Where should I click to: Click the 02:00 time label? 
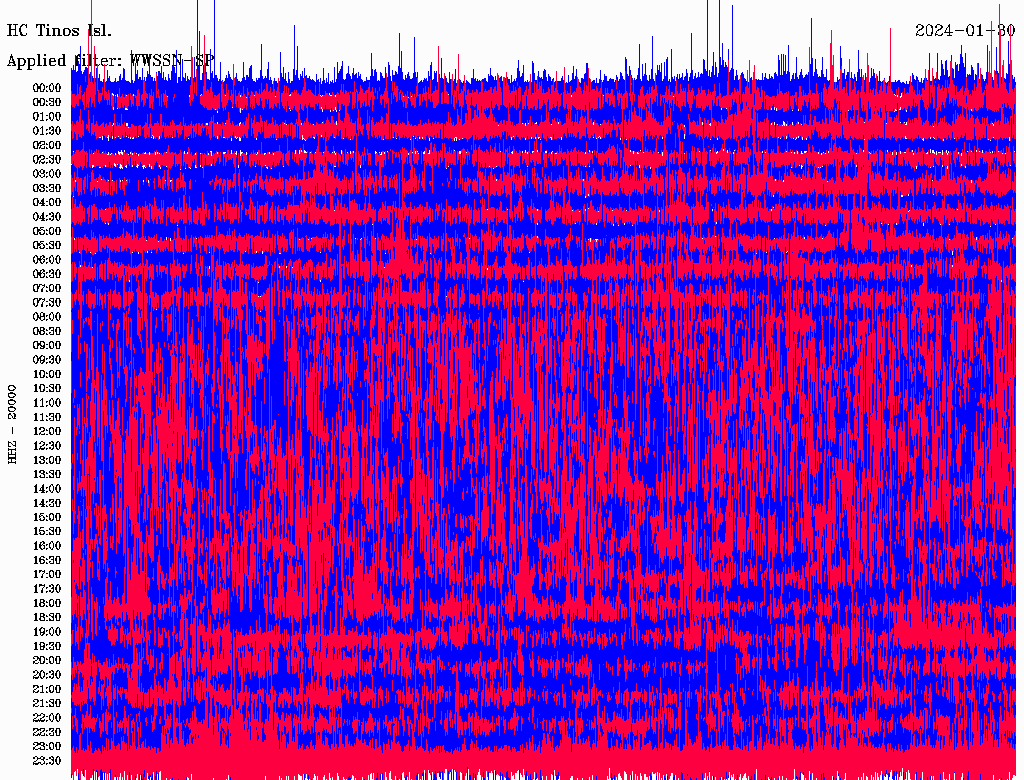click(x=47, y=145)
